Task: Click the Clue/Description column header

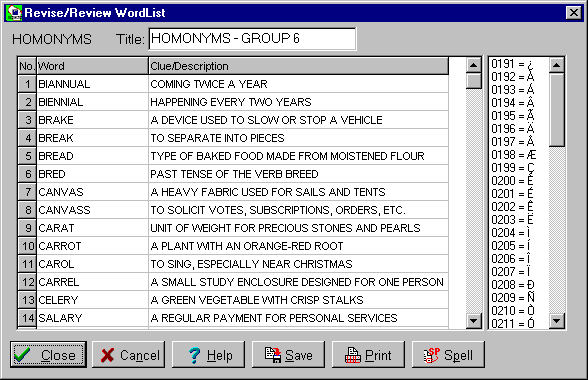Action: tap(298, 66)
